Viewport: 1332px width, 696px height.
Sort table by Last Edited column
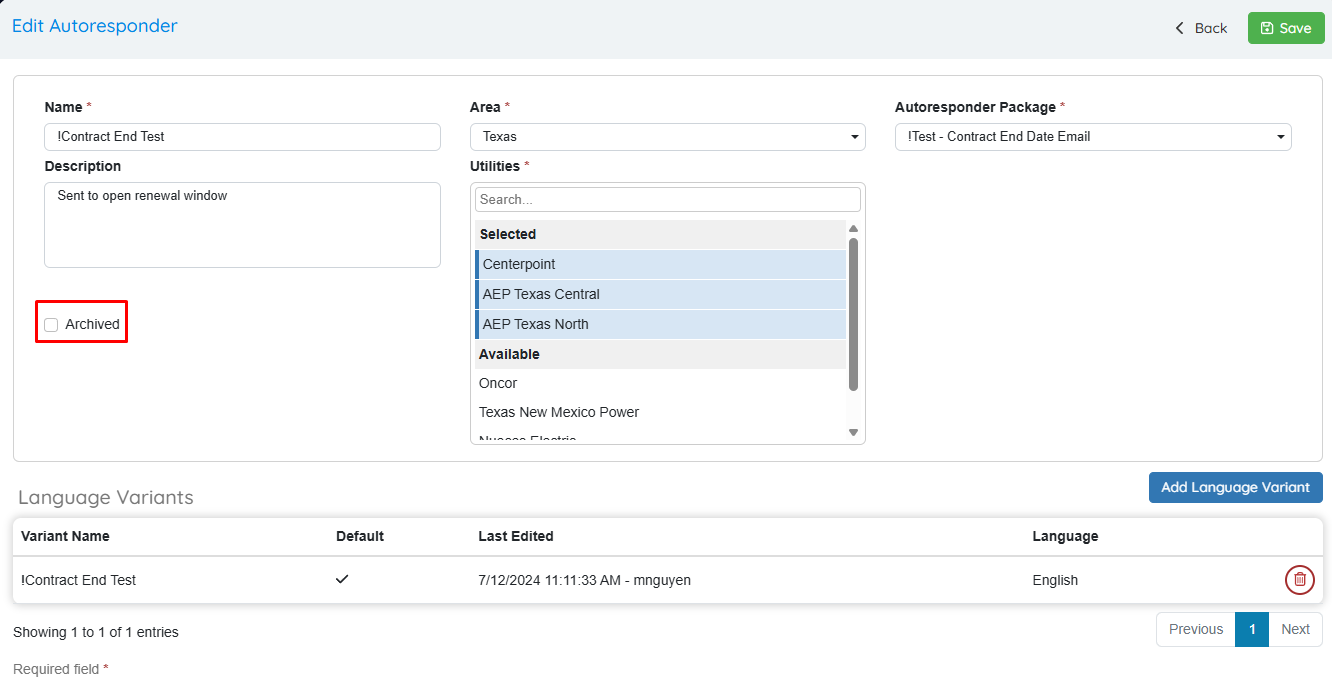tap(516, 536)
